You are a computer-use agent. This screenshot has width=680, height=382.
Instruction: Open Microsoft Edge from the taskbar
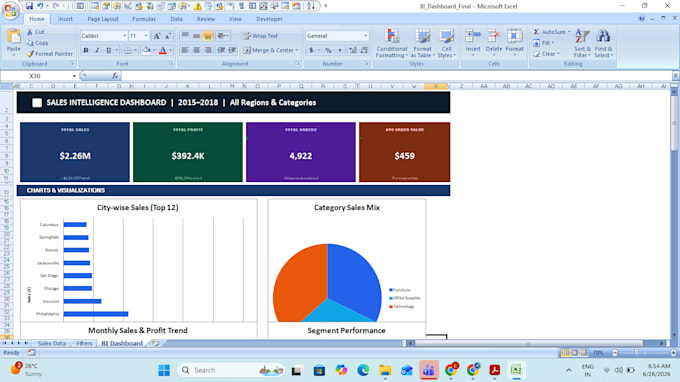(363, 370)
